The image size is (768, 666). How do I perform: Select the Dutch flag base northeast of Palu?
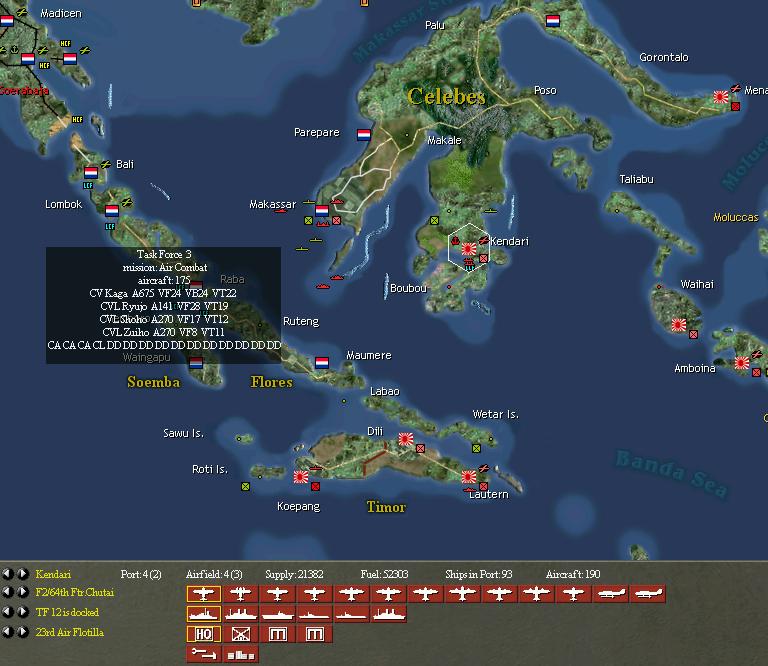(x=553, y=21)
